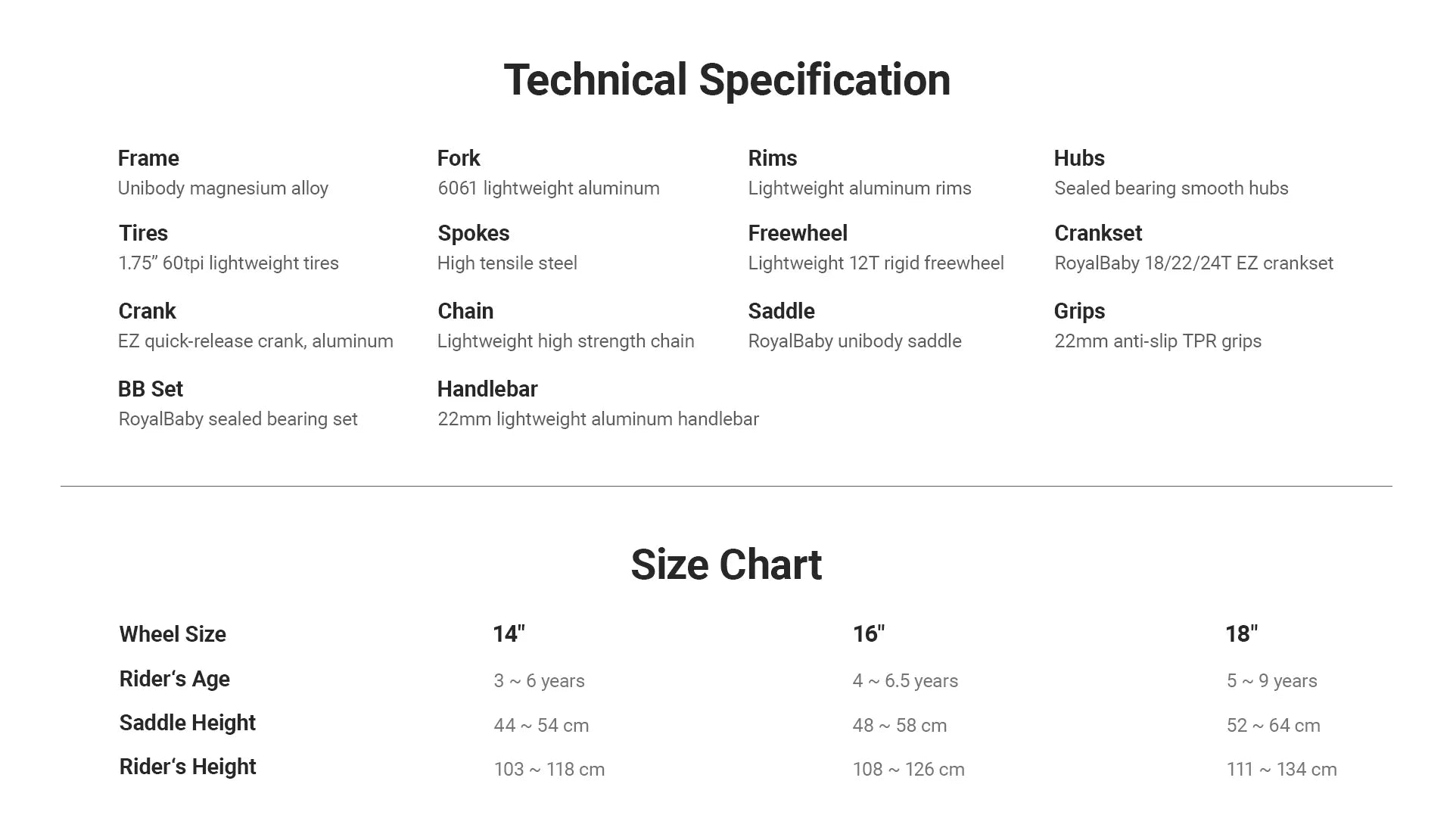
Task: Click the Spokes spec label
Action: (473, 233)
